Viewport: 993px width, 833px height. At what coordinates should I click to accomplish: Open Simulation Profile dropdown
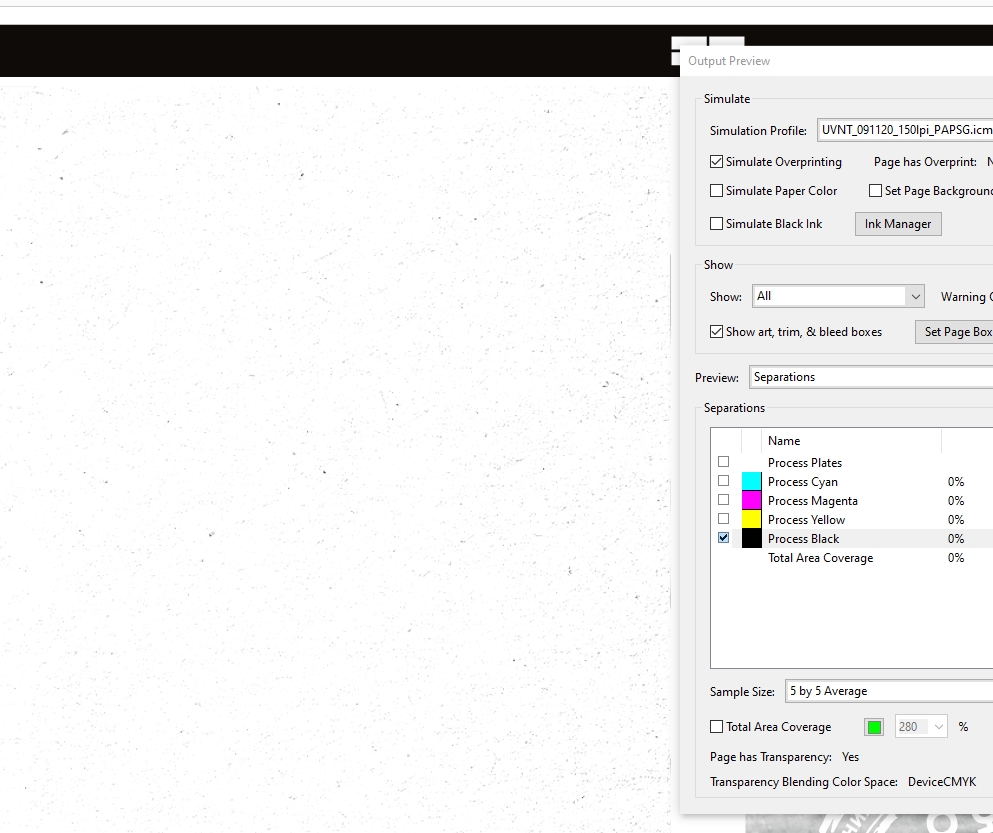coord(905,130)
